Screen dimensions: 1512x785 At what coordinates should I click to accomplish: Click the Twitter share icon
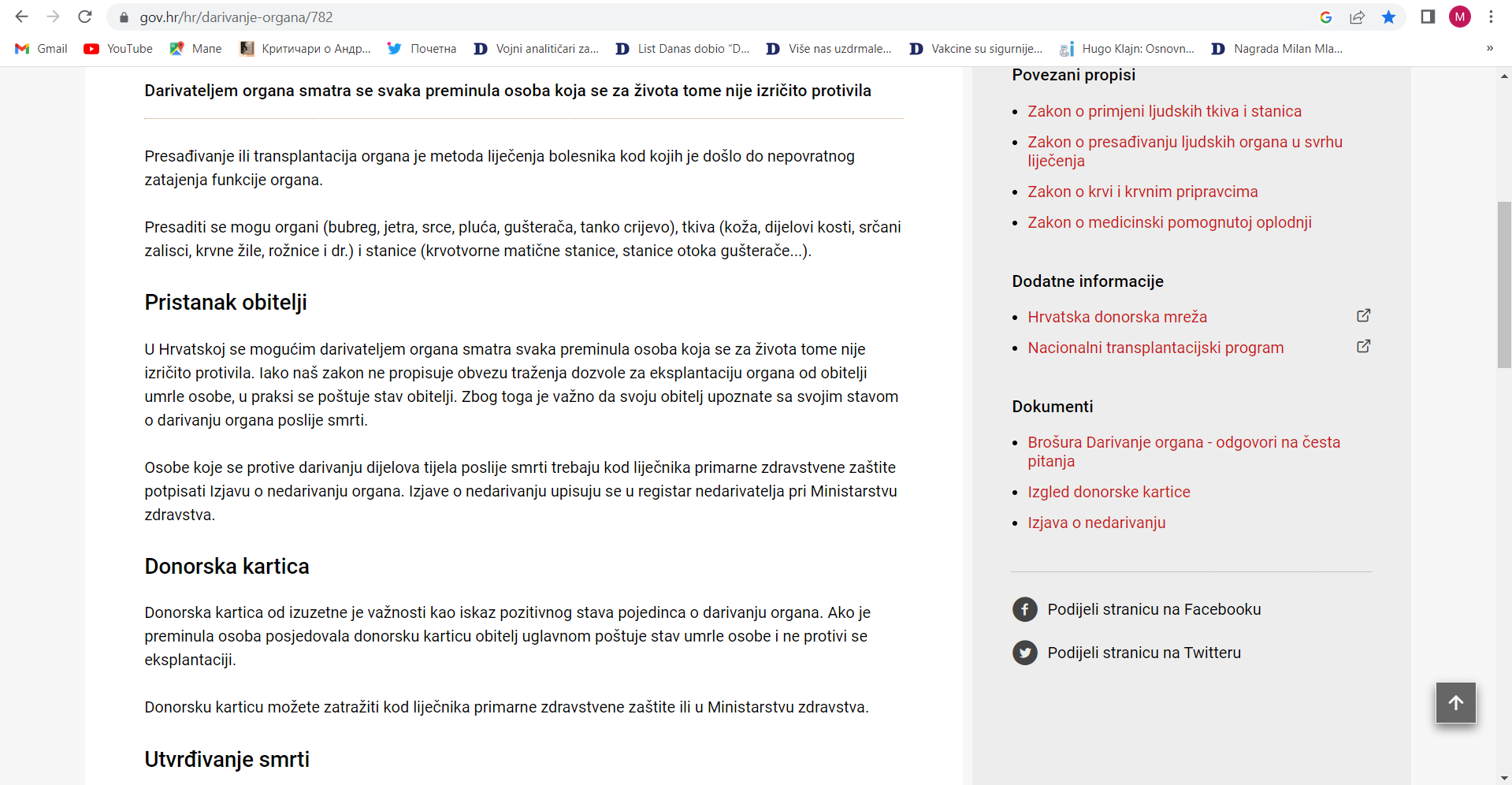coord(1024,653)
